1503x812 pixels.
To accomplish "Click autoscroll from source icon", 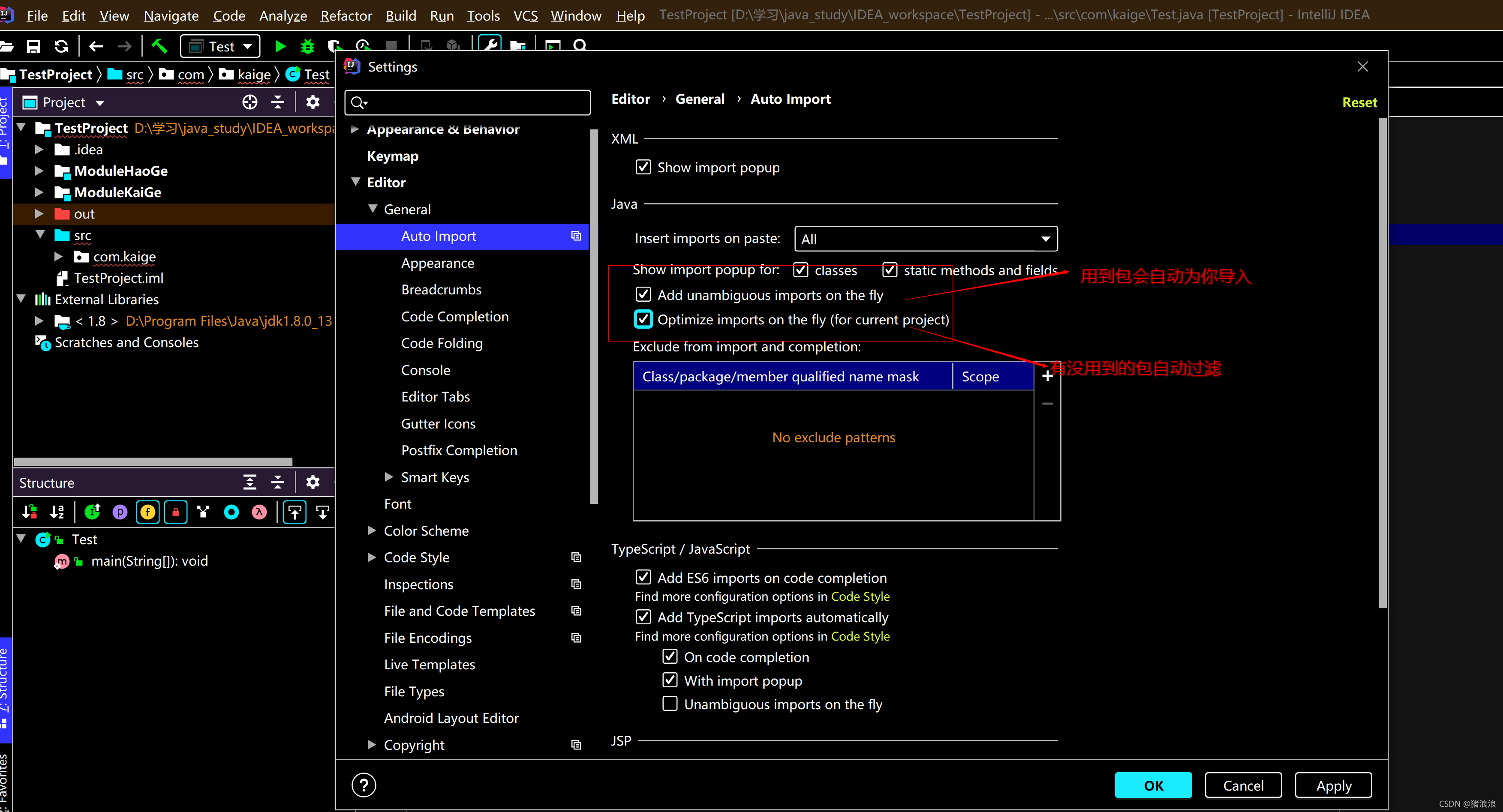I will (322, 512).
